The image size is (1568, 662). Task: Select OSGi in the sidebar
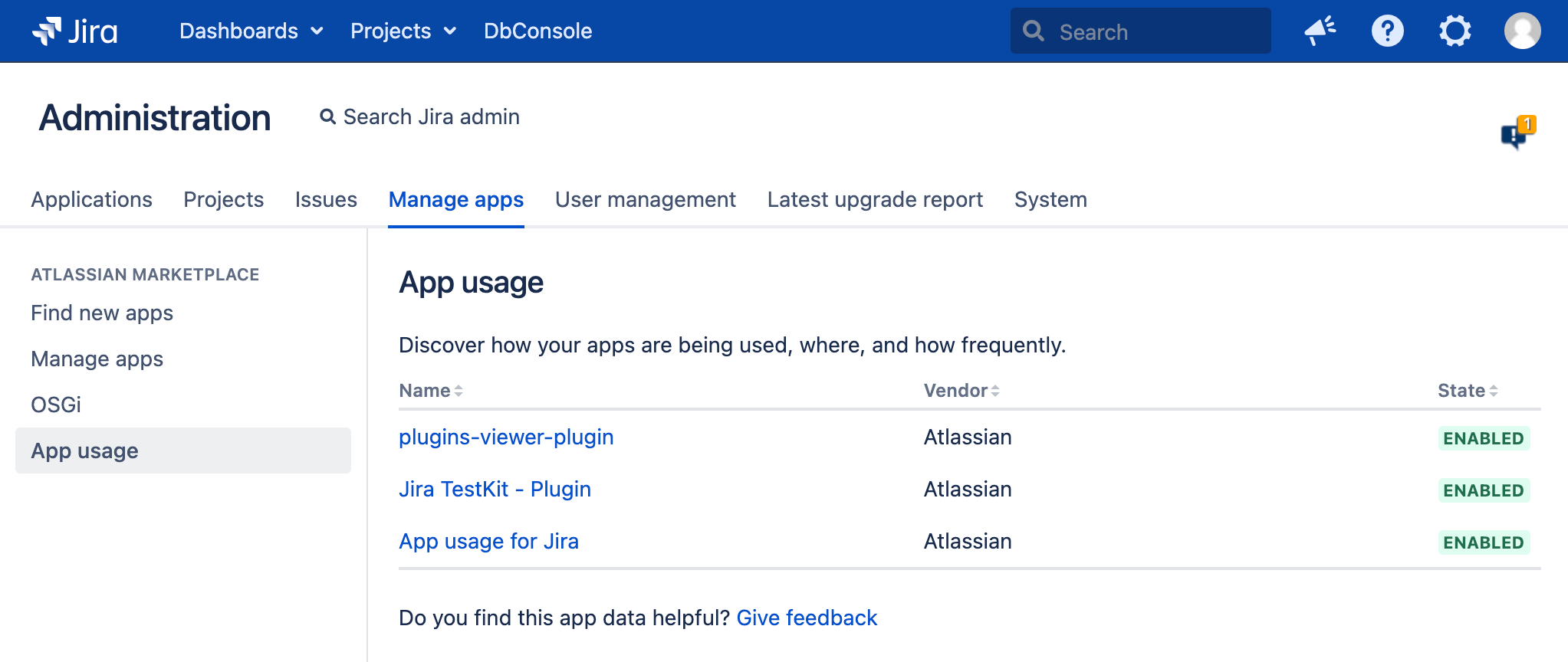pos(56,405)
